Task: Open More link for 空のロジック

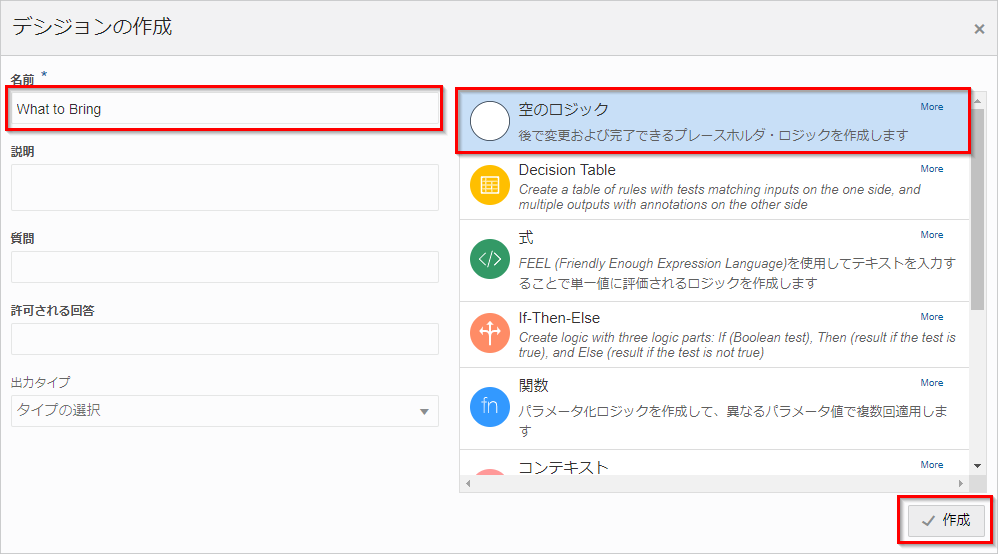Action: (x=931, y=107)
